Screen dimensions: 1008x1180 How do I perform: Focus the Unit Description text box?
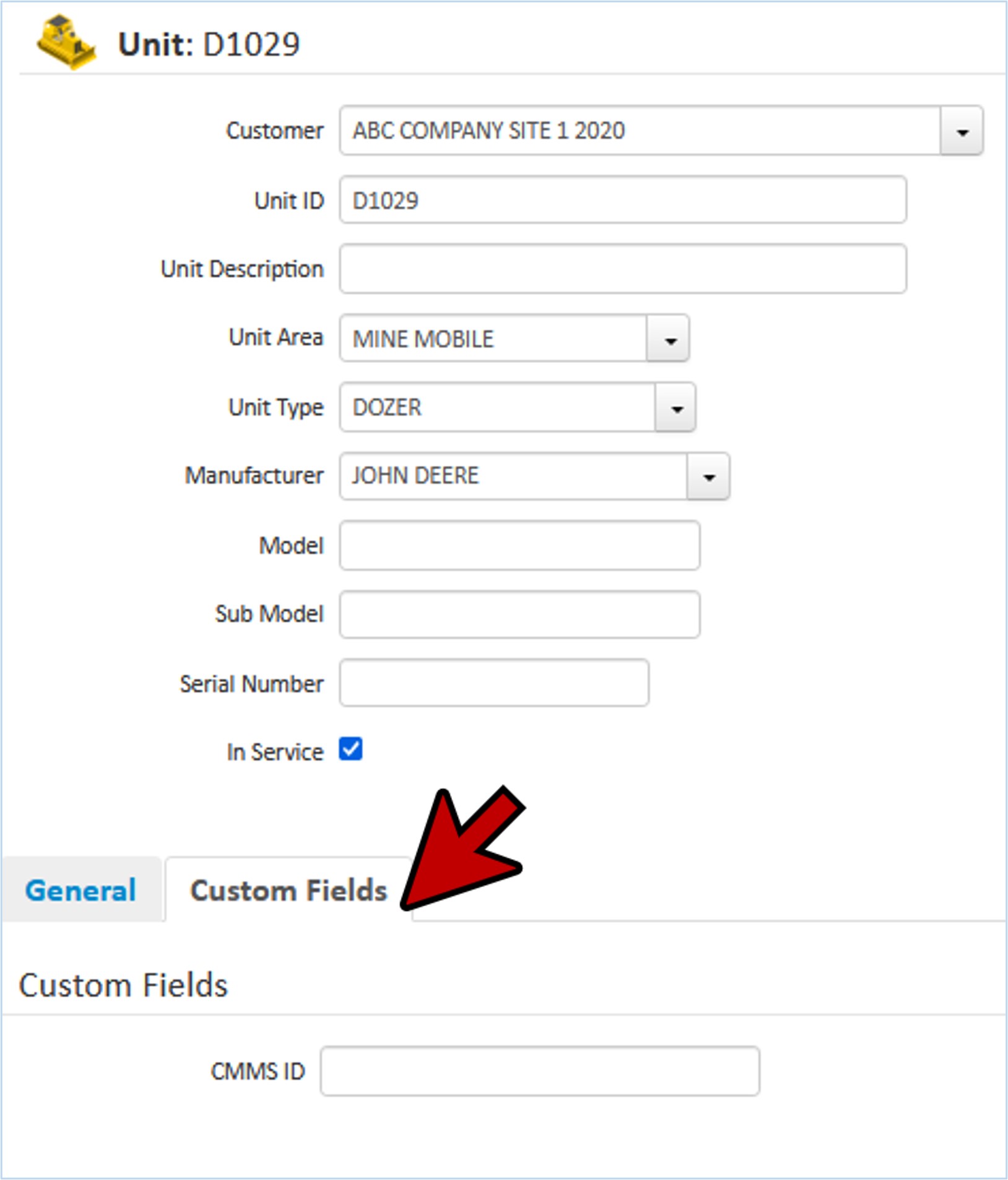(x=622, y=269)
